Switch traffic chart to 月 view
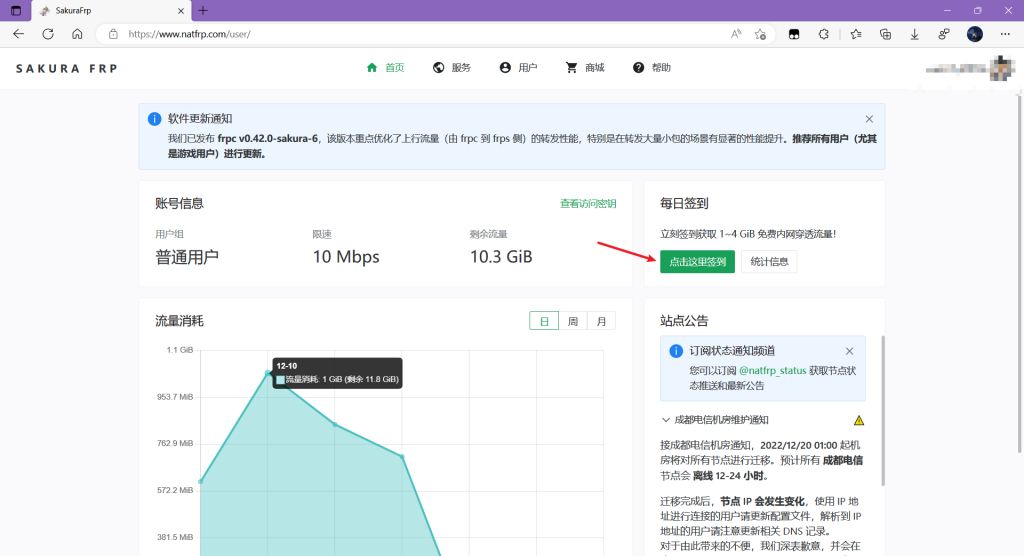1024x556 pixels. tap(601, 321)
